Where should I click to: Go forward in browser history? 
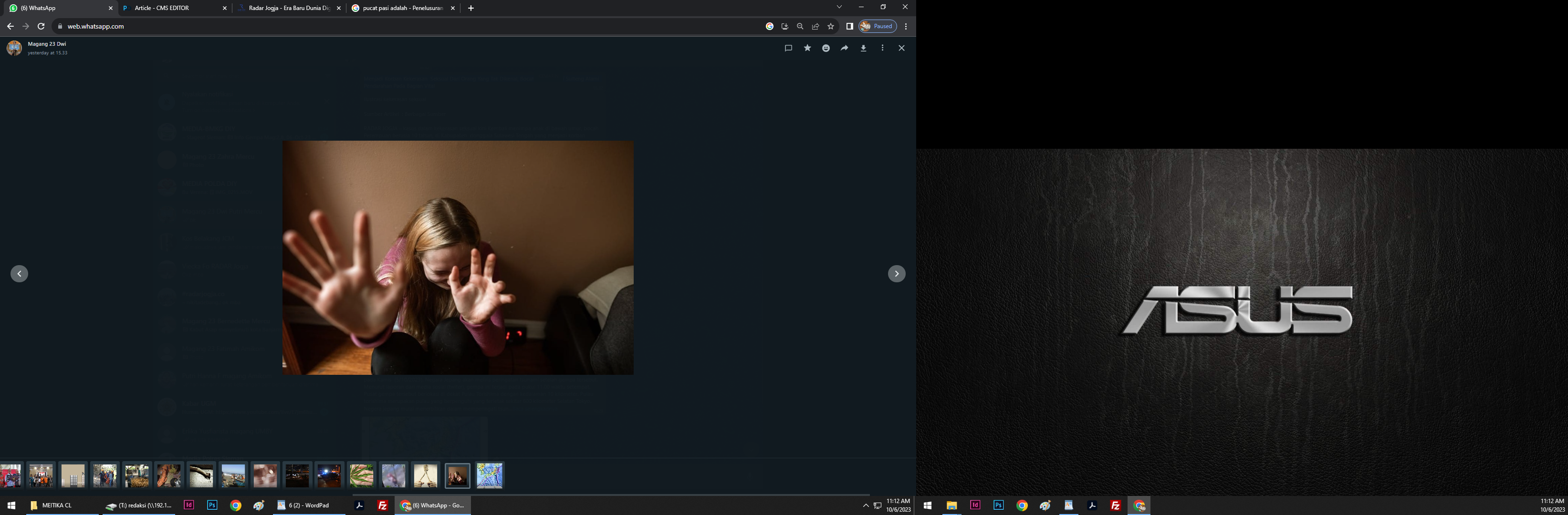[26, 26]
